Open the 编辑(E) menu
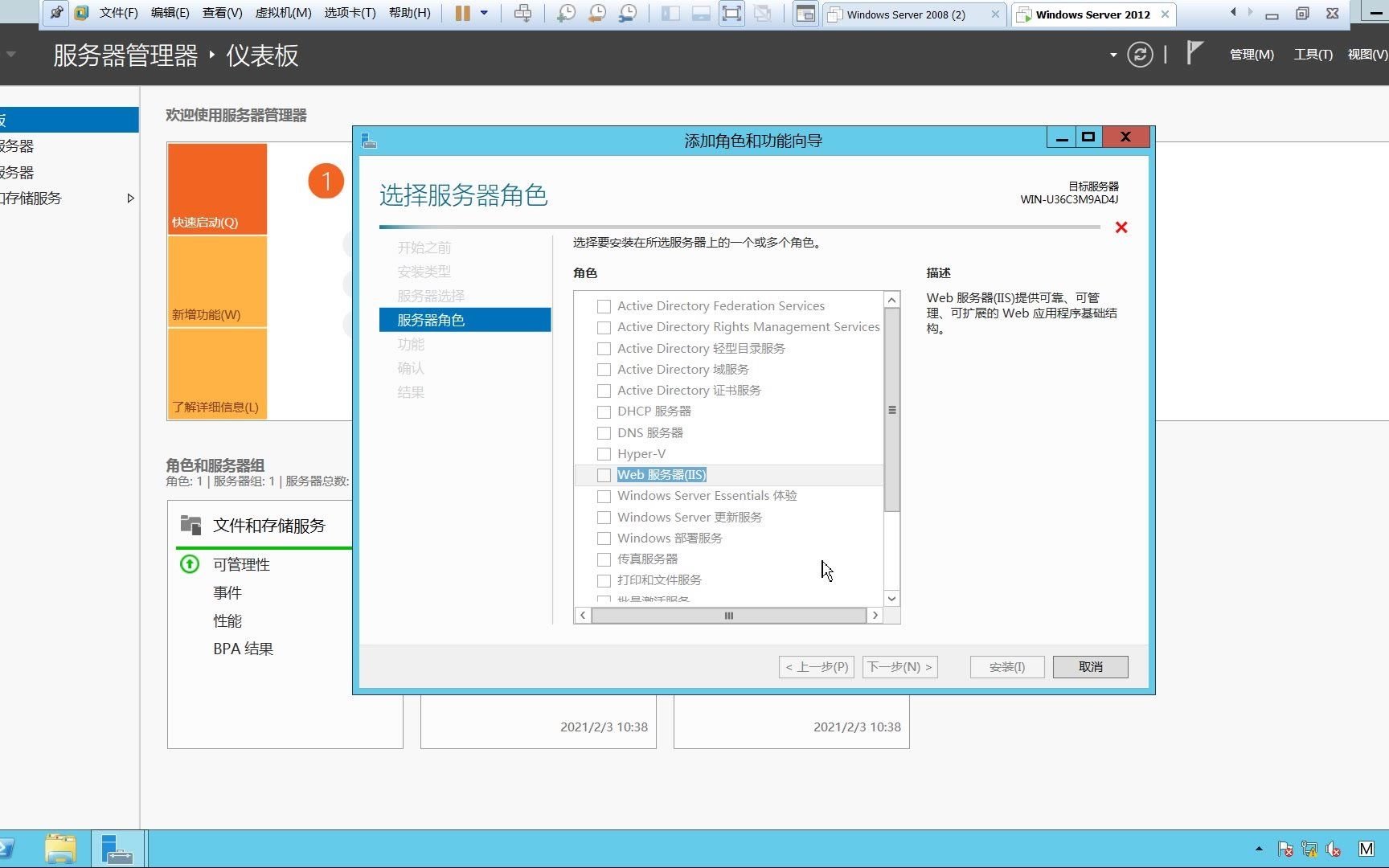The image size is (1389, 868). (x=170, y=13)
